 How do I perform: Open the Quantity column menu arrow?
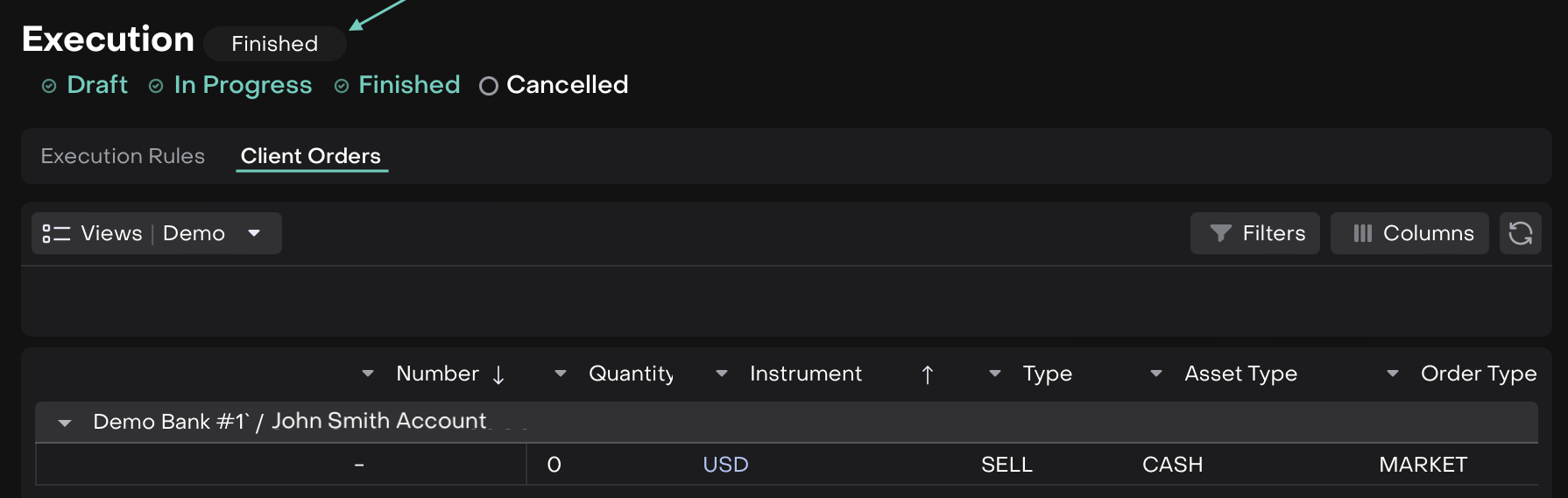tap(561, 373)
